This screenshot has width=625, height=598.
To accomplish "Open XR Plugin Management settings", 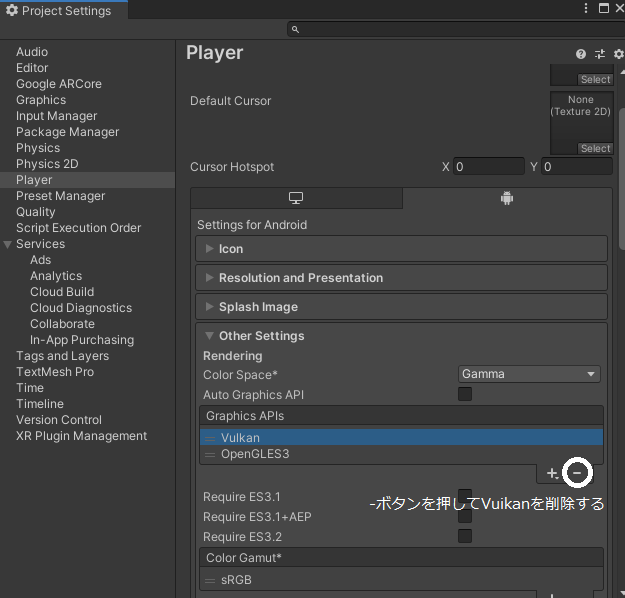I will (81, 436).
